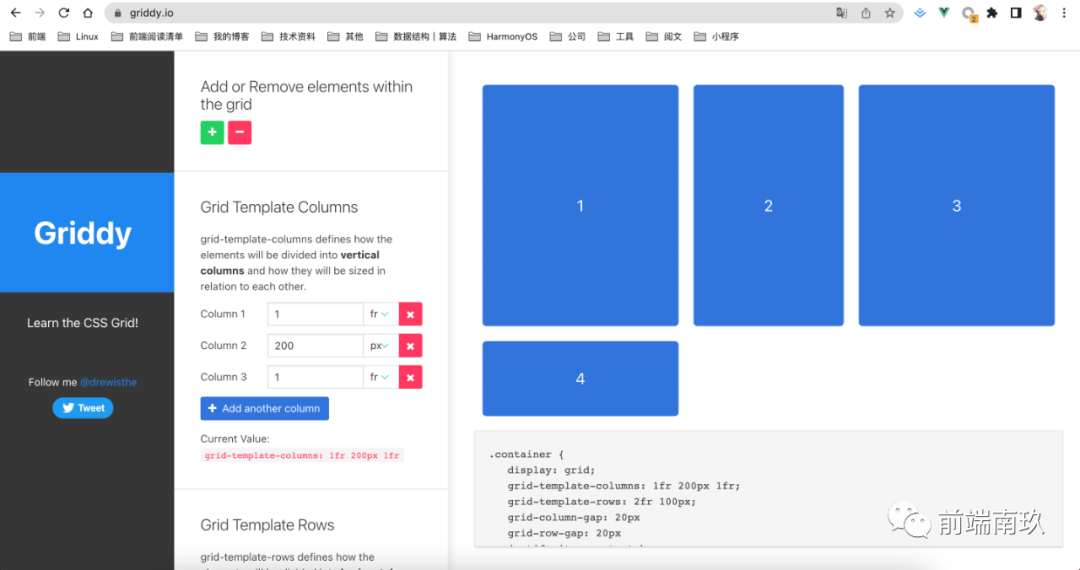Click the share page icon in address bar
The height and width of the screenshot is (570, 1080).
click(x=866, y=13)
